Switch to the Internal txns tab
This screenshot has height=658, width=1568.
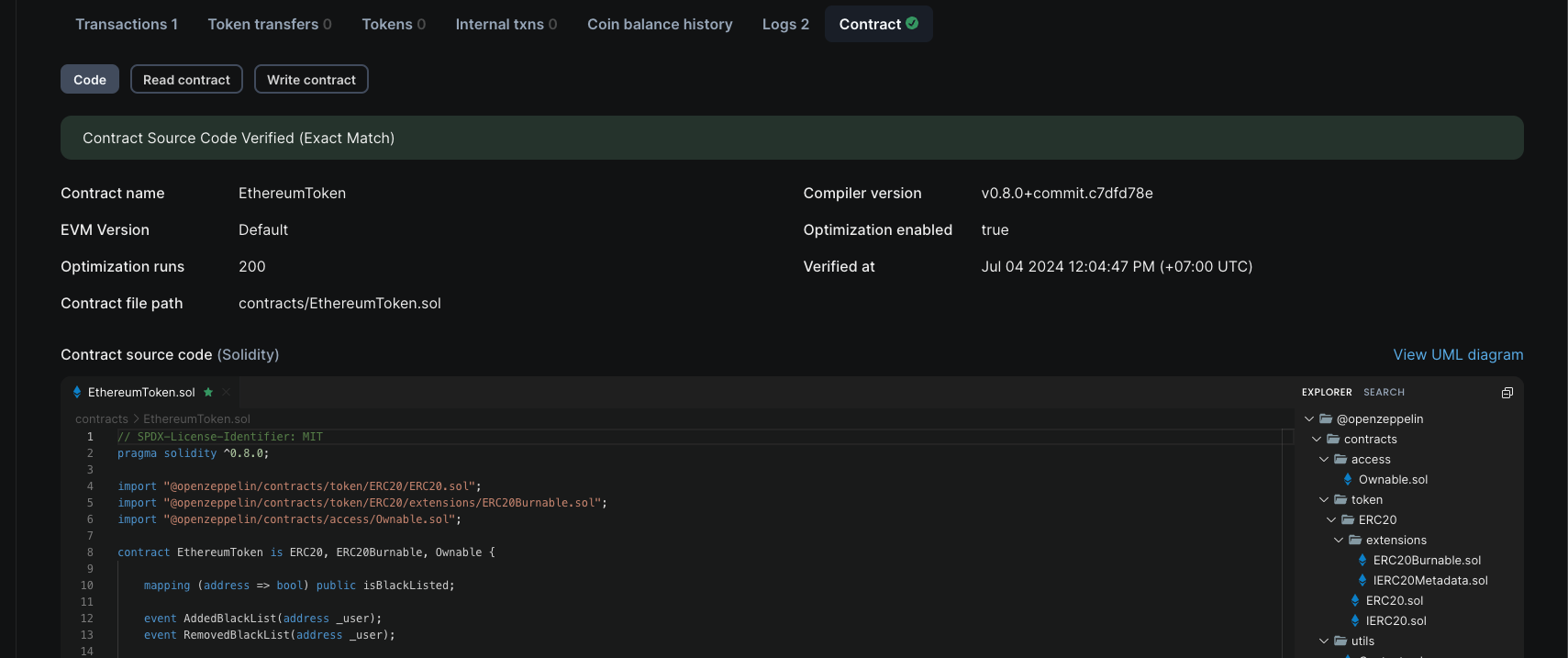(x=506, y=24)
